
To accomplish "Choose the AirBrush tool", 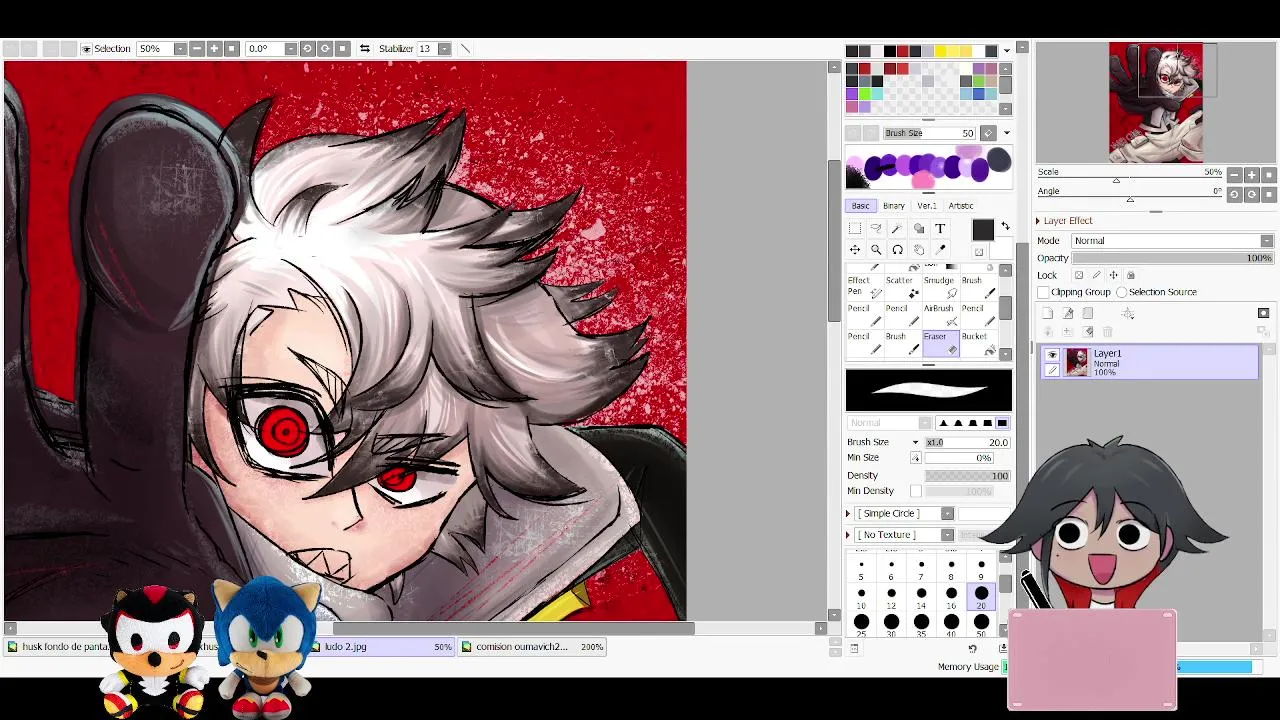I will click(941, 314).
